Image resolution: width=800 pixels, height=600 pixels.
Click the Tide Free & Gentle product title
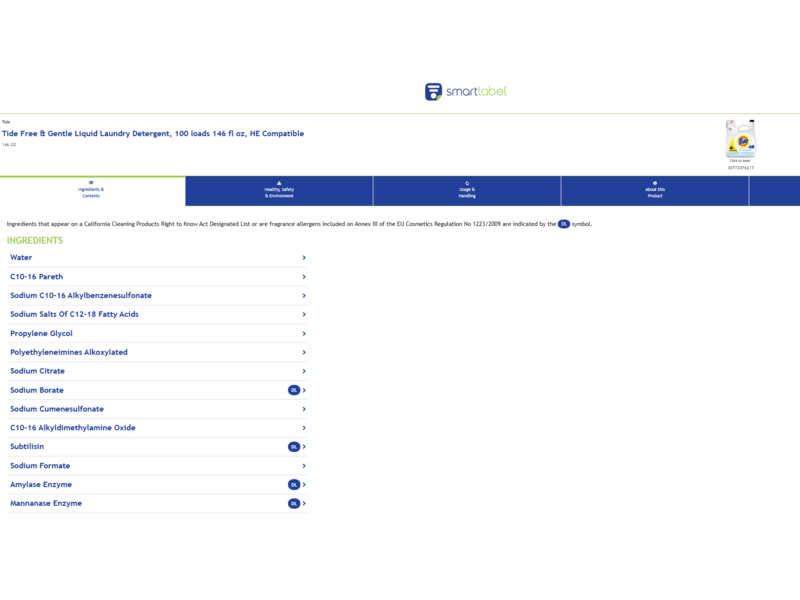coord(153,134)
